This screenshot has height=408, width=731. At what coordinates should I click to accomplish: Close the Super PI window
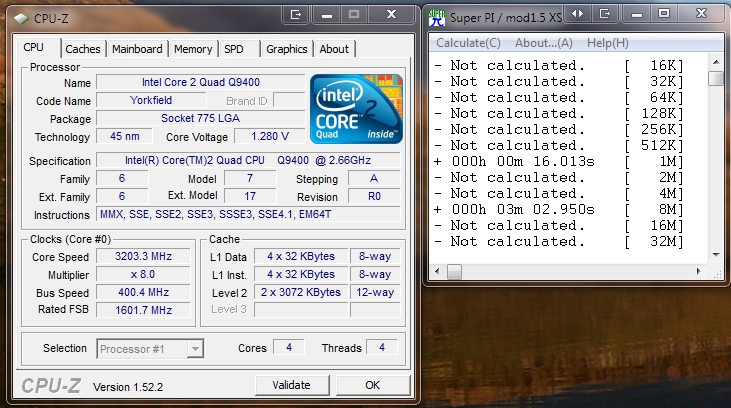(702, 14)
